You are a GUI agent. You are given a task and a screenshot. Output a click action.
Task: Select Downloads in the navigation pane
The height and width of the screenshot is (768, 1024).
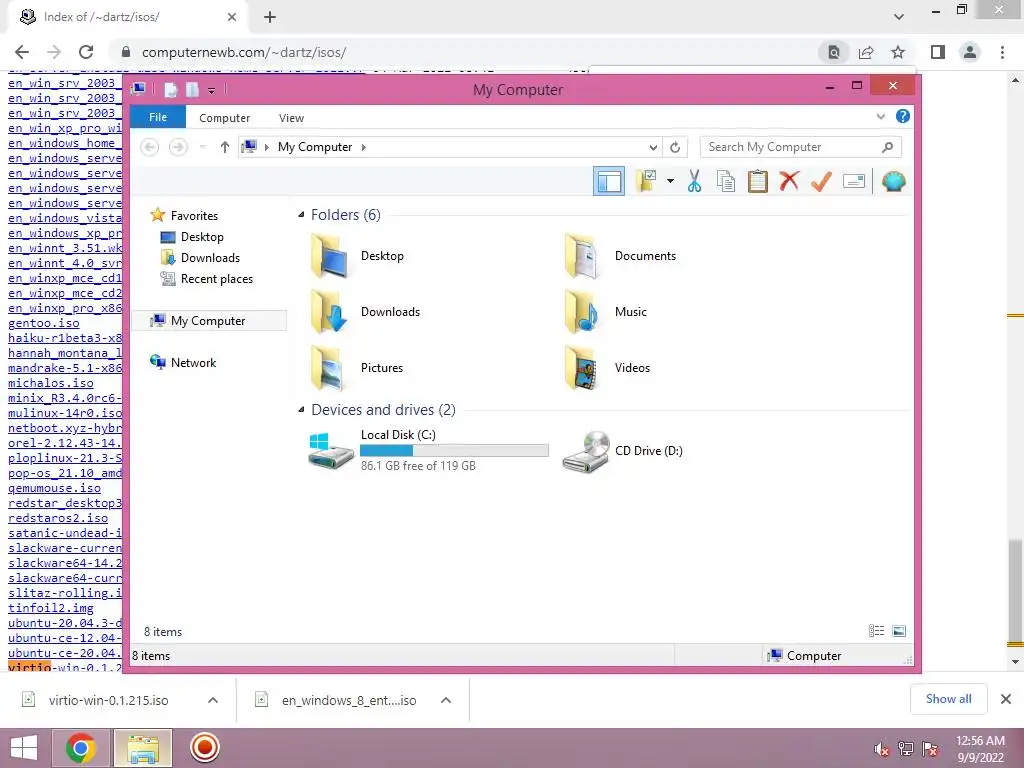[x=210, y=258]
